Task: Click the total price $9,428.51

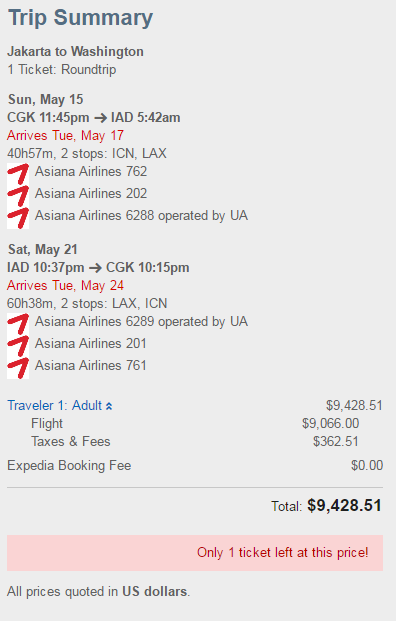Action: (344, 505)
